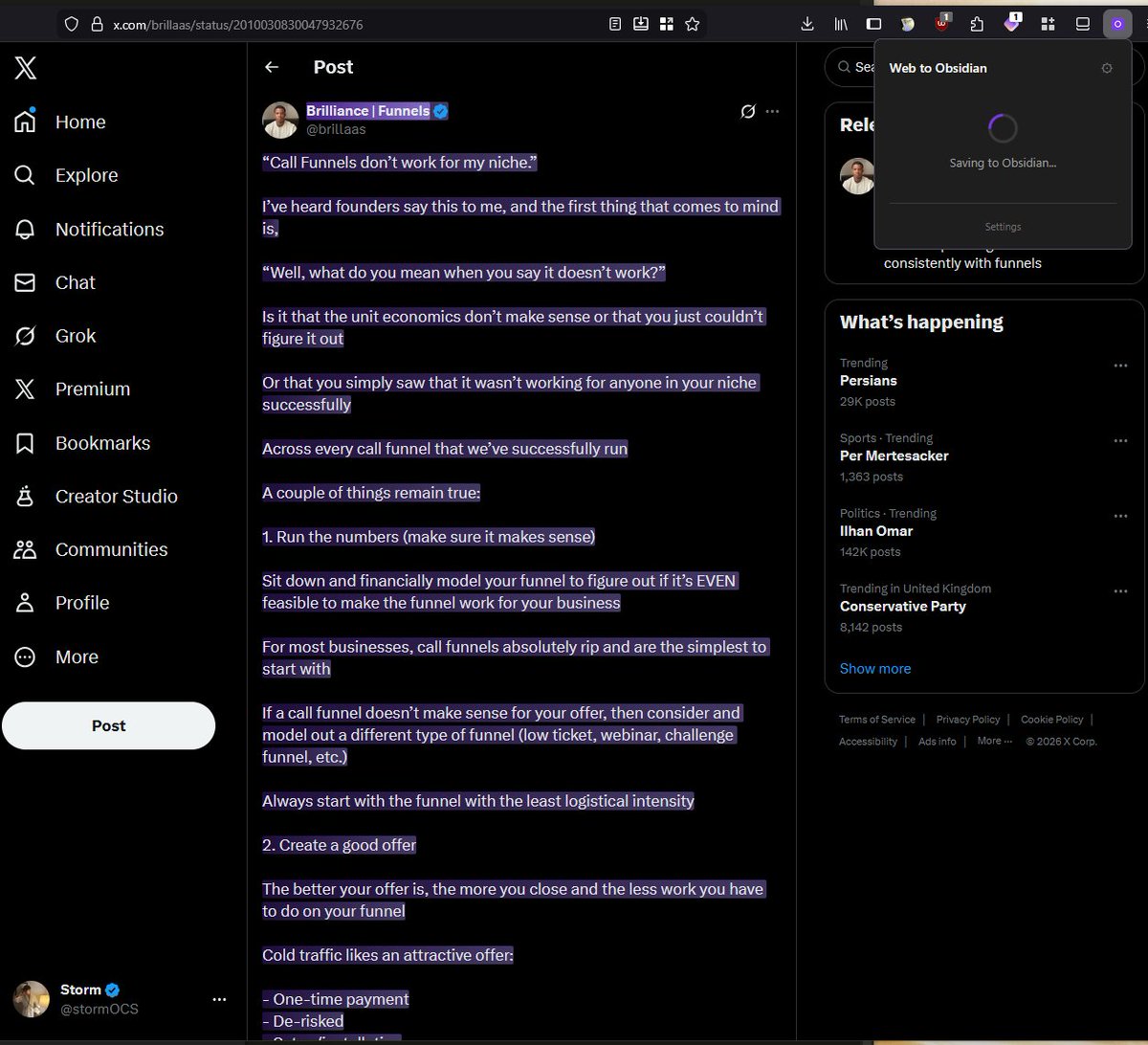Open browser Downloads arrow icon

tap(806, 24)
